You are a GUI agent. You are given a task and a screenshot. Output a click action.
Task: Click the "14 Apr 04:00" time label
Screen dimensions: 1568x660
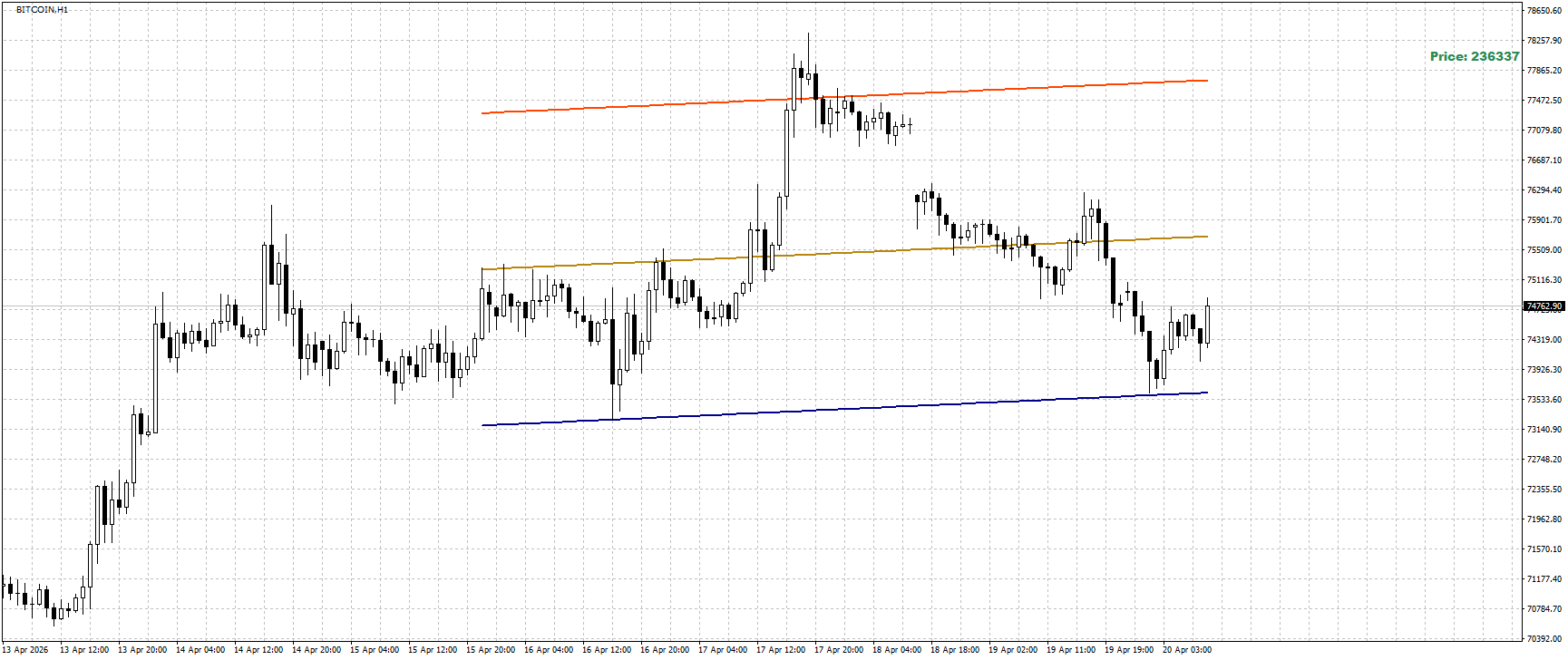click(200, 650)
